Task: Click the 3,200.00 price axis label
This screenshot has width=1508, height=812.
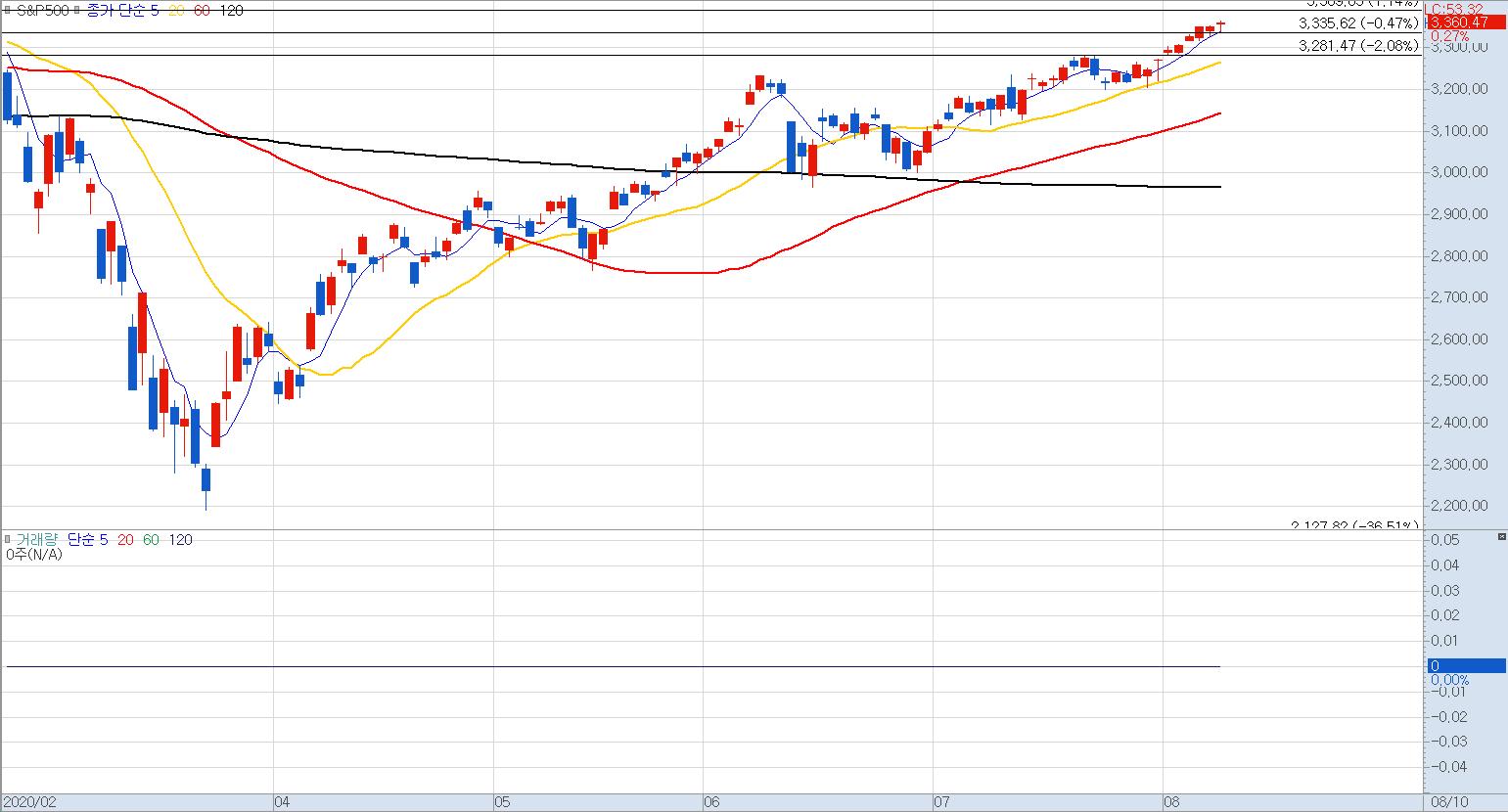Action: tap(1460, 89)
